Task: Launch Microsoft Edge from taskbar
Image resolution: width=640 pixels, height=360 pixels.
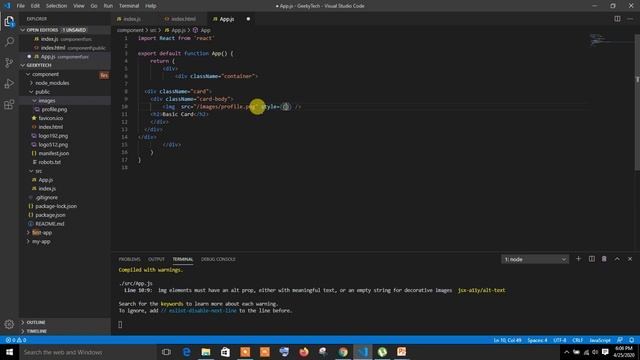Action: pyautogui.click(x=186, y=352)
